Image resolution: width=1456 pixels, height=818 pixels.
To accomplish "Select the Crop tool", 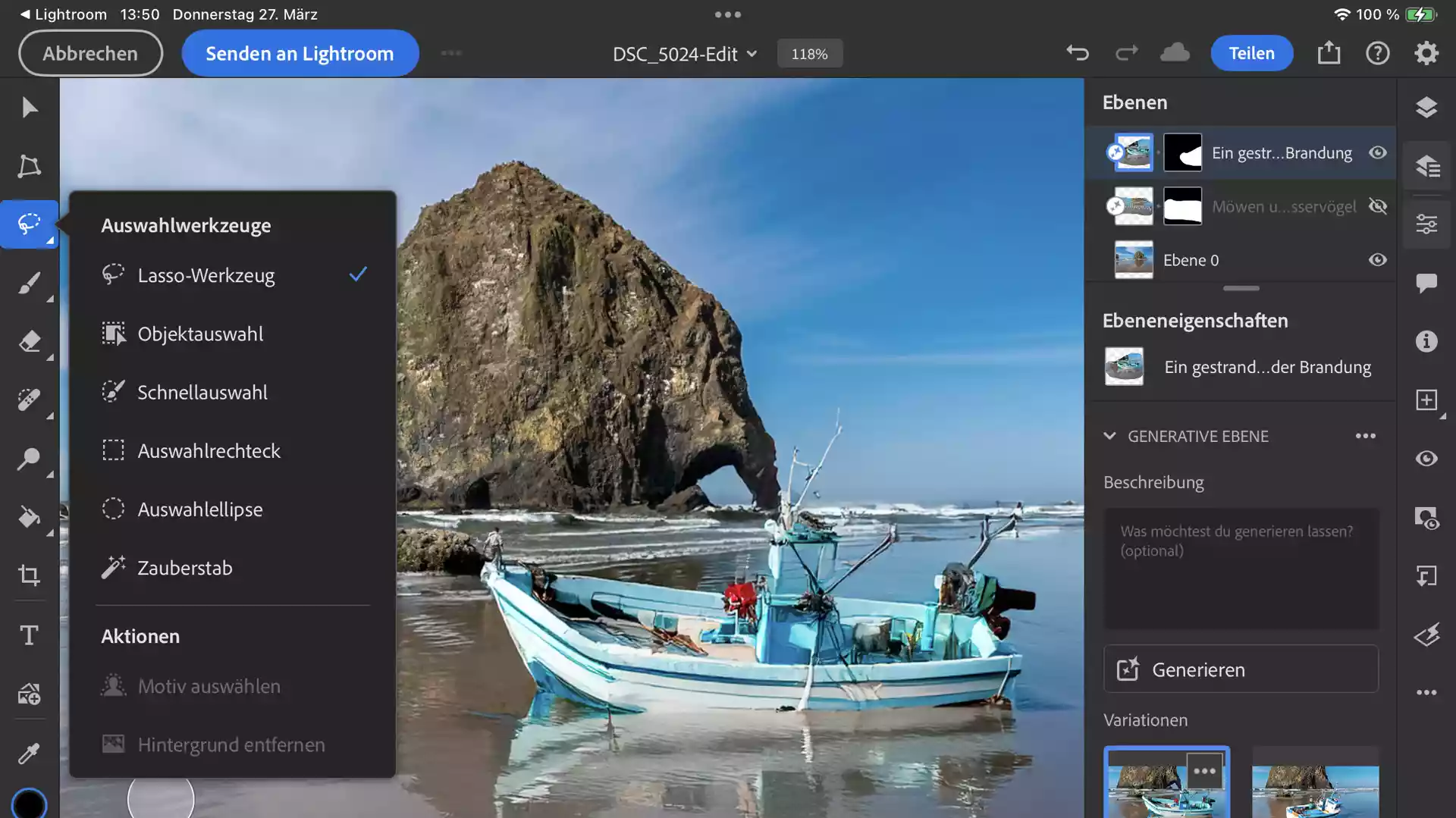I will pyautogui.click(x=29, y=575).
